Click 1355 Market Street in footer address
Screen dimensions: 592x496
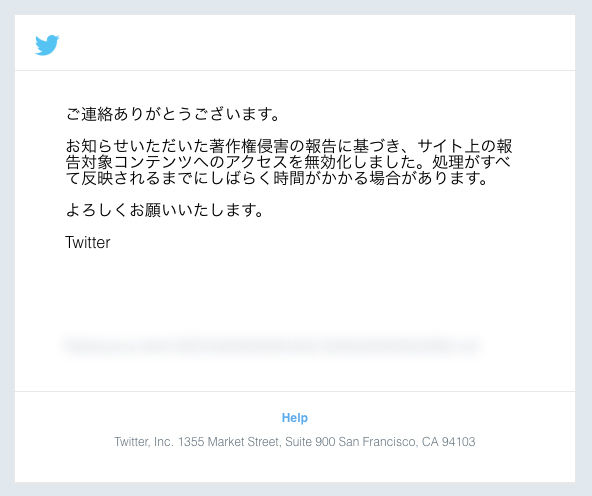coord(230,442)
